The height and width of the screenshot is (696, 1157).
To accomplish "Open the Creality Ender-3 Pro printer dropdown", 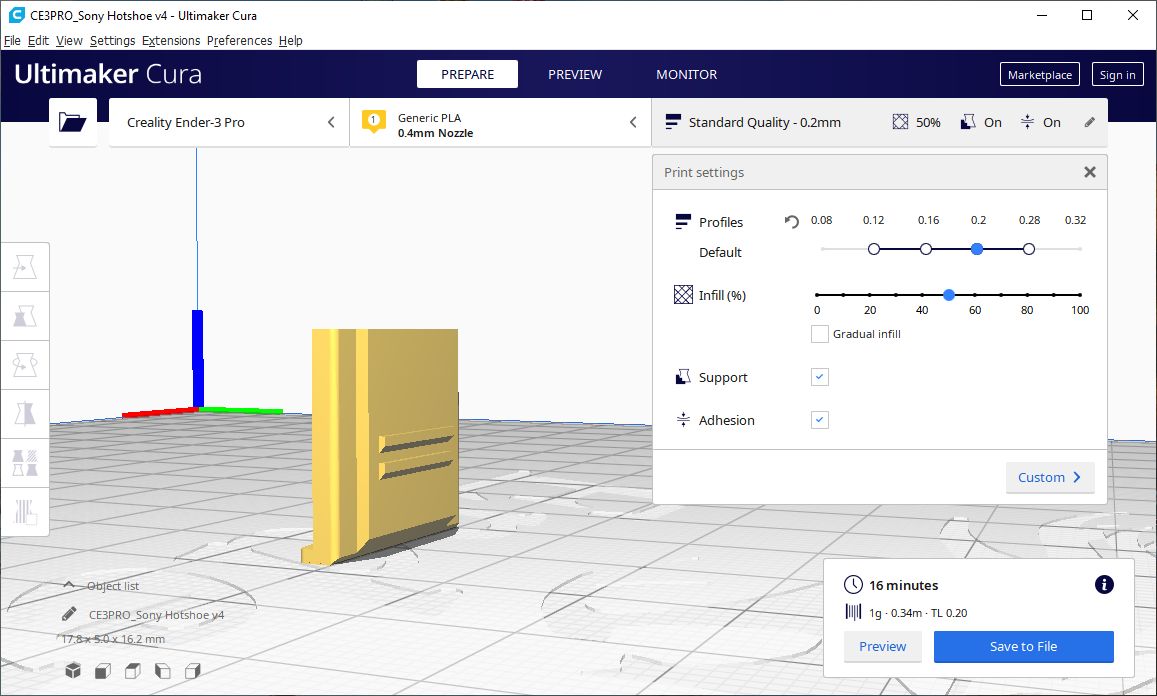I will pos(229,123).
